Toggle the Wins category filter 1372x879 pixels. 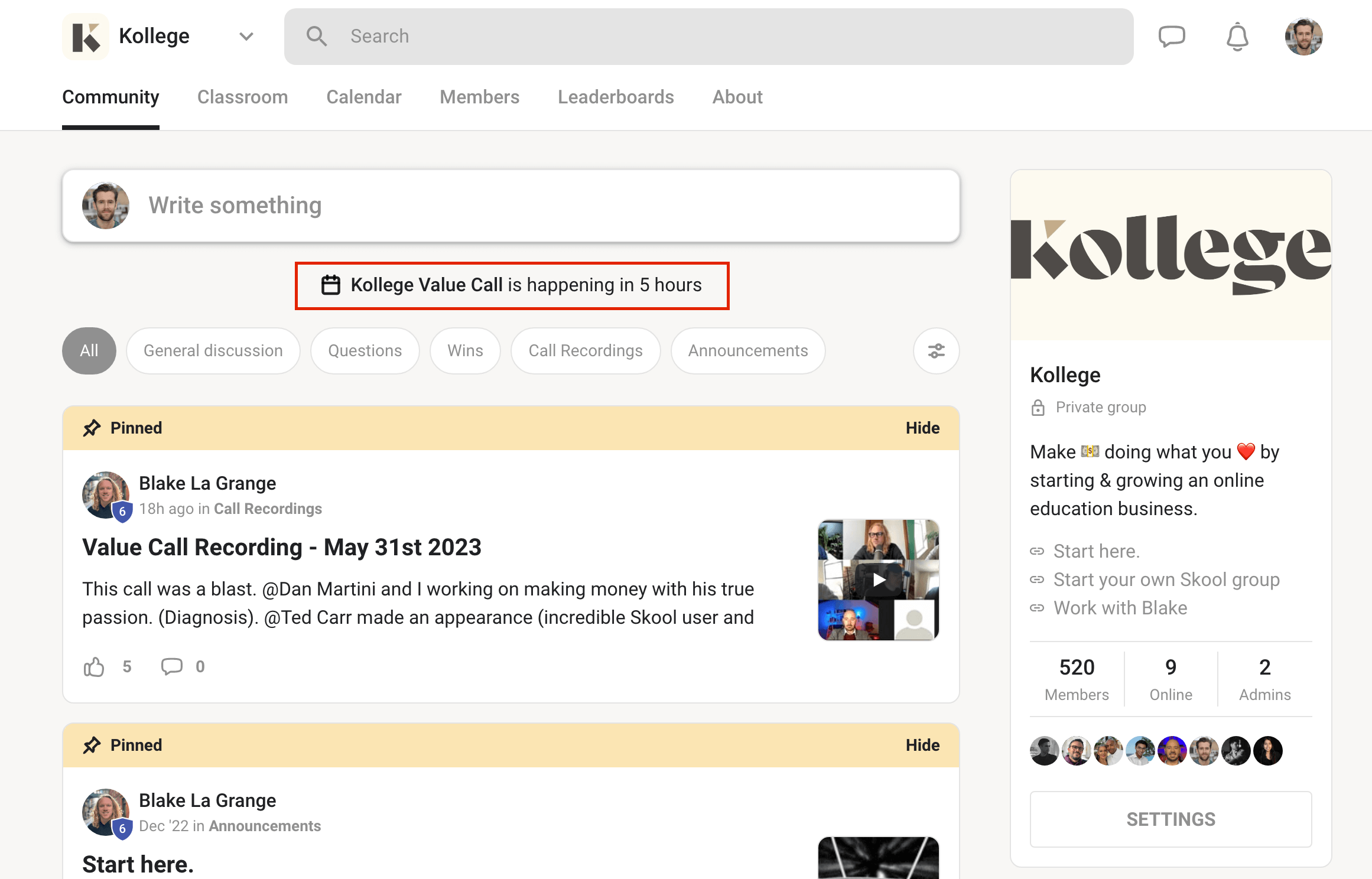[x=465, y=350]
